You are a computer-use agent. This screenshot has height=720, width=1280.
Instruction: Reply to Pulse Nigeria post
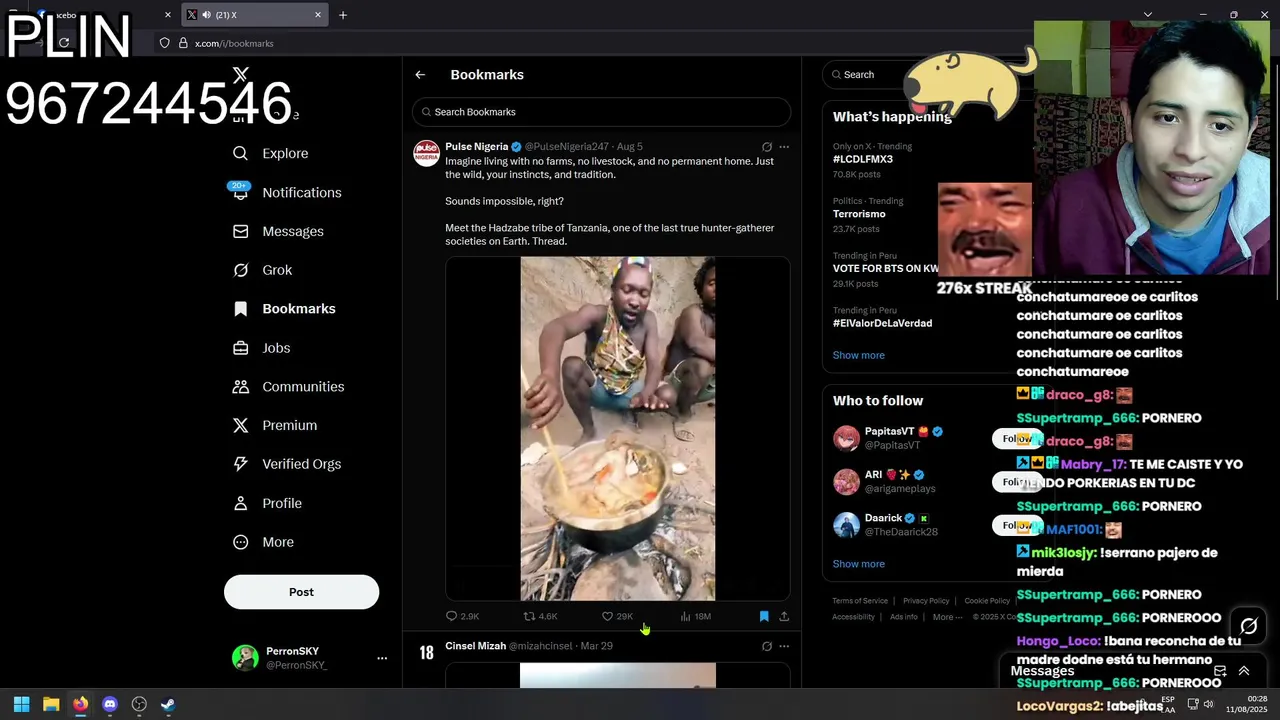tap(462, 616)
